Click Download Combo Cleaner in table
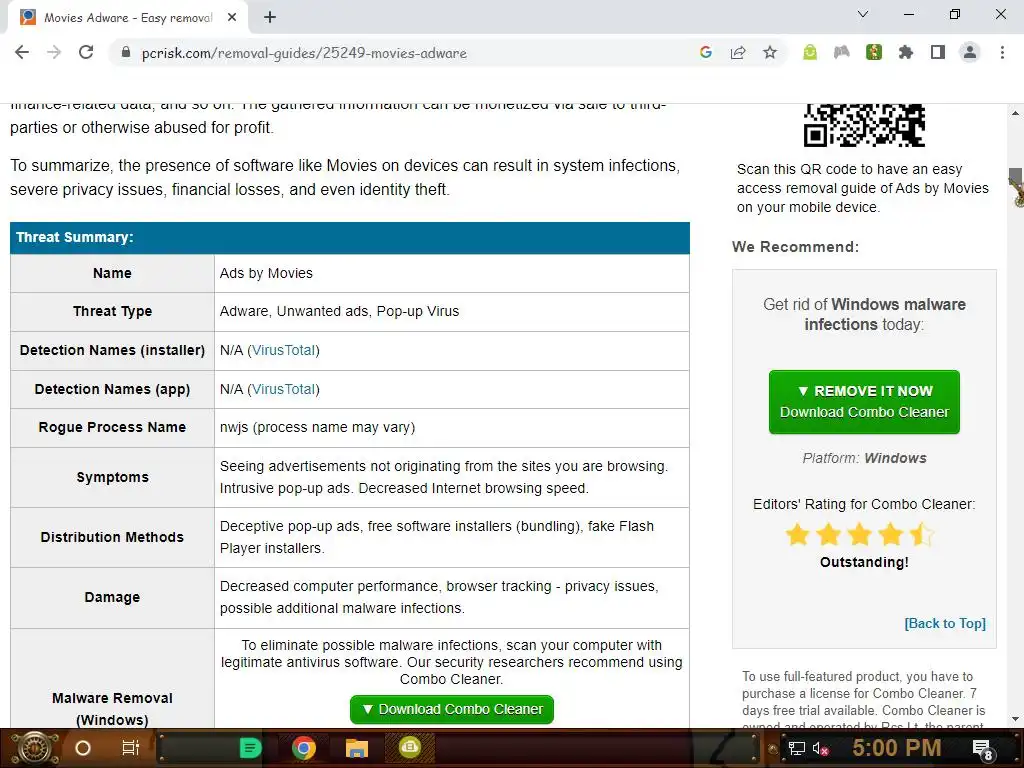 point(452,709)
